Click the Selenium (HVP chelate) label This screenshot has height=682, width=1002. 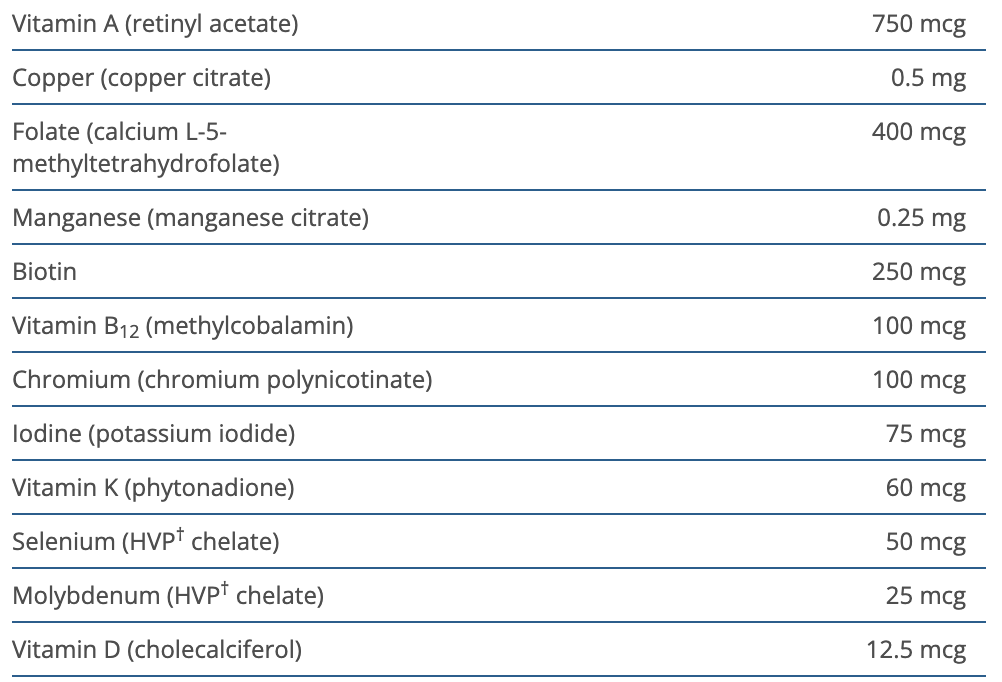(145, 542)
